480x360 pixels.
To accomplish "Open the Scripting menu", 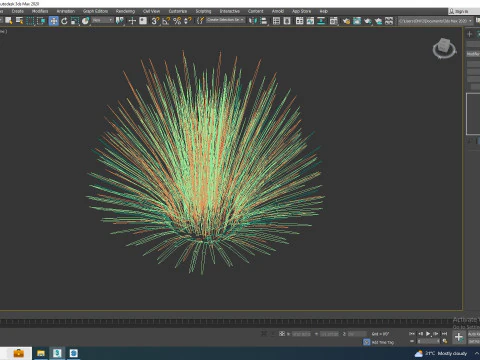I will (203, 11).
